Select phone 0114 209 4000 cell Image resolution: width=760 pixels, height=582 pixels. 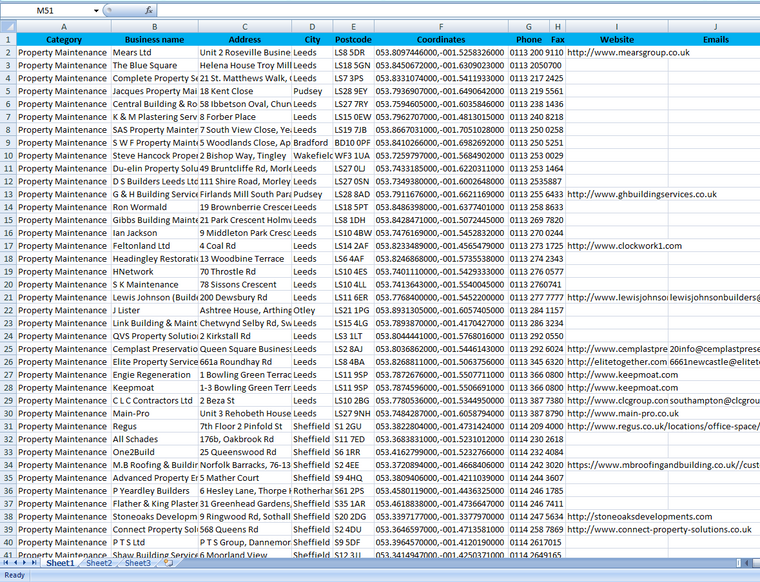529,426
